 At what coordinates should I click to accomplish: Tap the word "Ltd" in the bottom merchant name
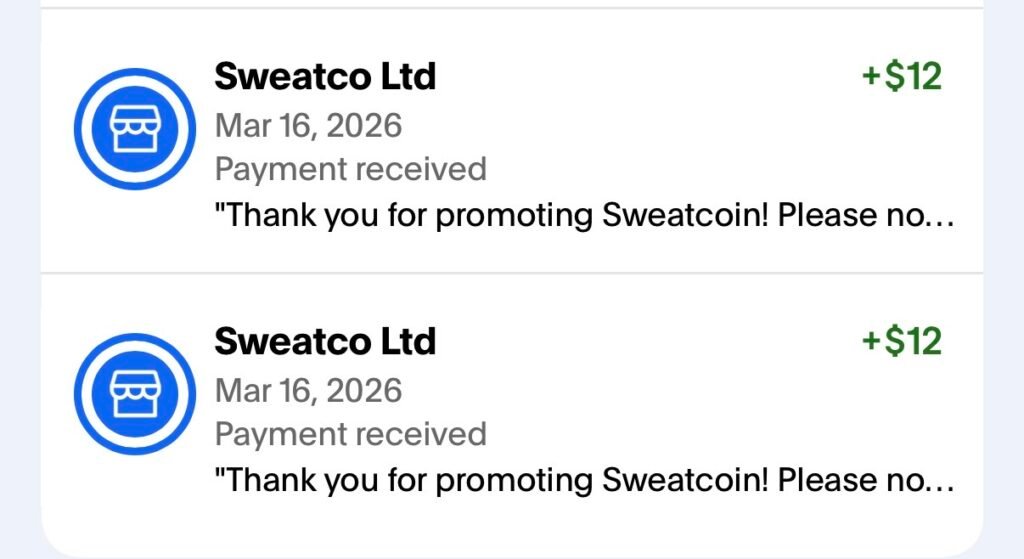[402, 342]
